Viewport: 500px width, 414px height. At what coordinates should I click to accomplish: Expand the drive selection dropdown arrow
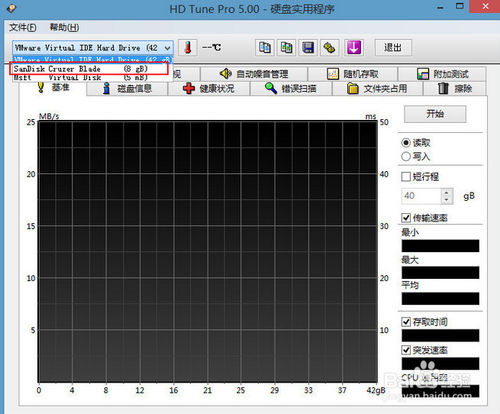[167, 48]
